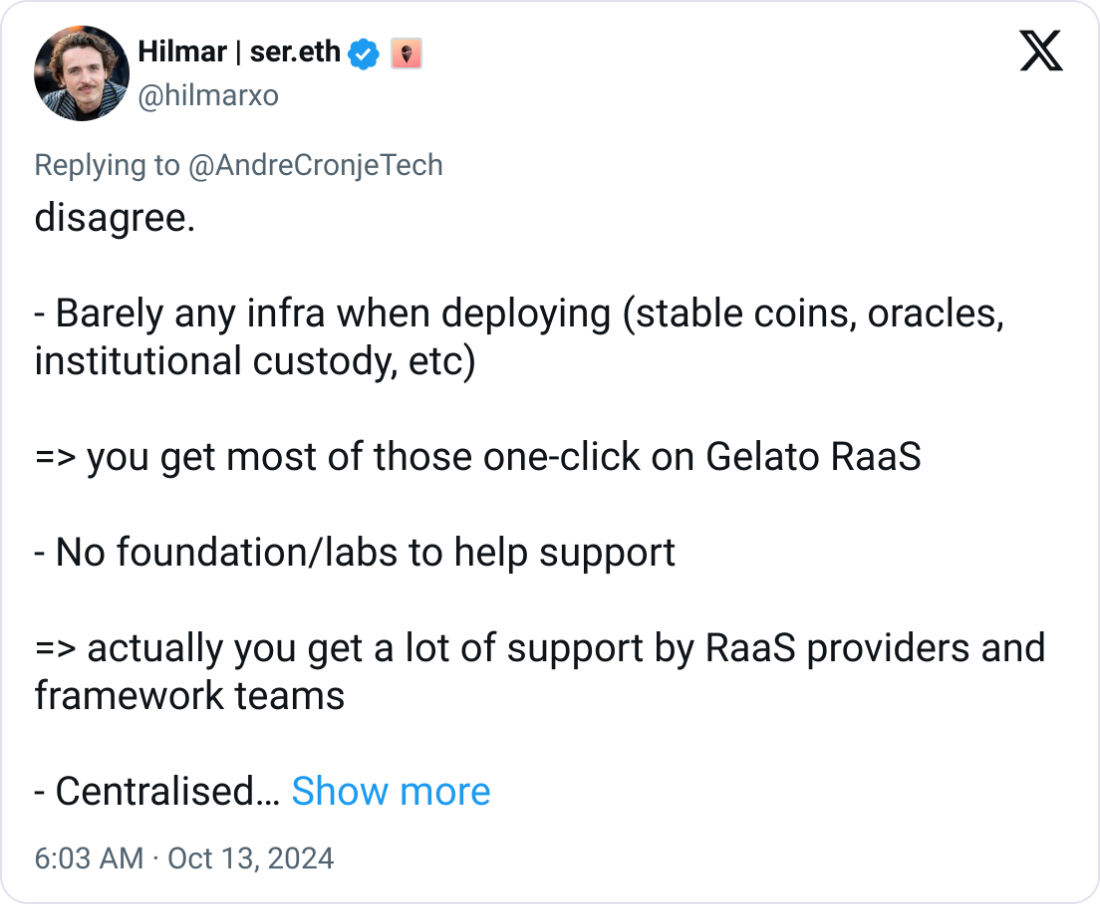Click the 'Barely any infra when deploying' line
Image resolution: width=1100 pixels, height=904 pixels.
(520, 313)
